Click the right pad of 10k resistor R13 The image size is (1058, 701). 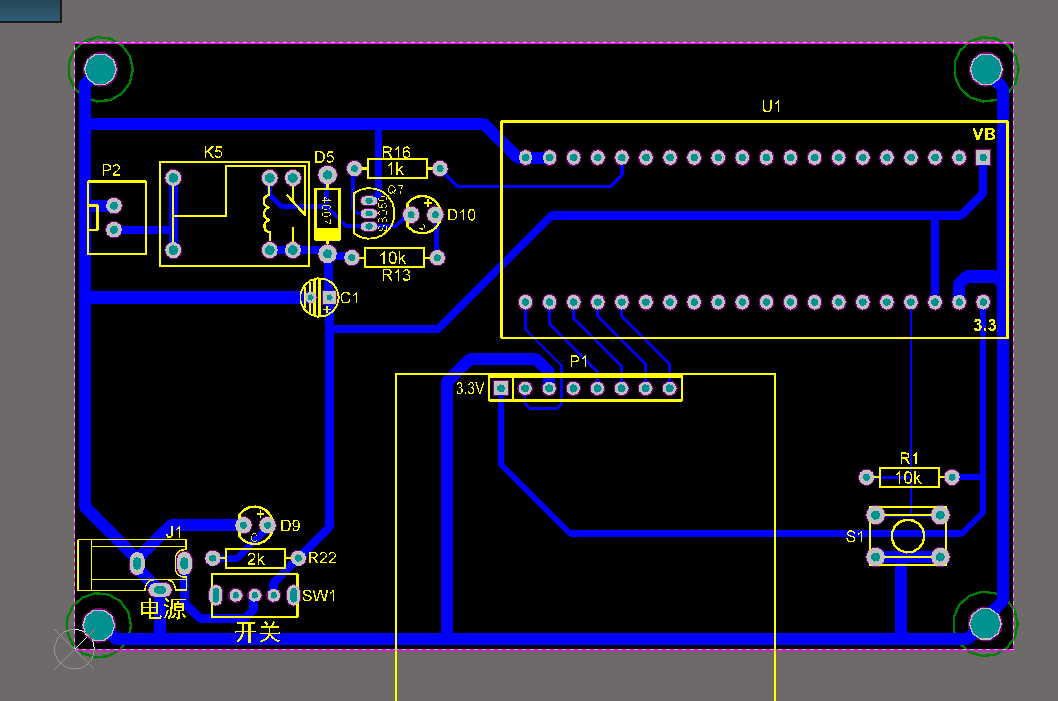437,258
